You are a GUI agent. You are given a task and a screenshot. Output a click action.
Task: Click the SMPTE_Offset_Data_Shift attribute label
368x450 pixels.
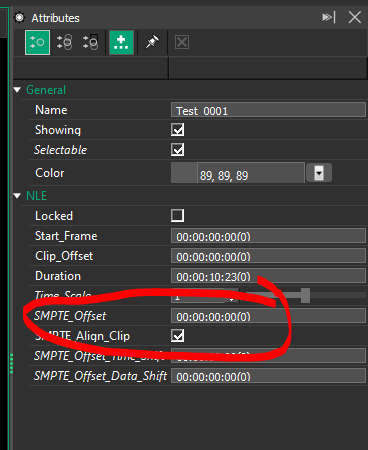[100, 376]
